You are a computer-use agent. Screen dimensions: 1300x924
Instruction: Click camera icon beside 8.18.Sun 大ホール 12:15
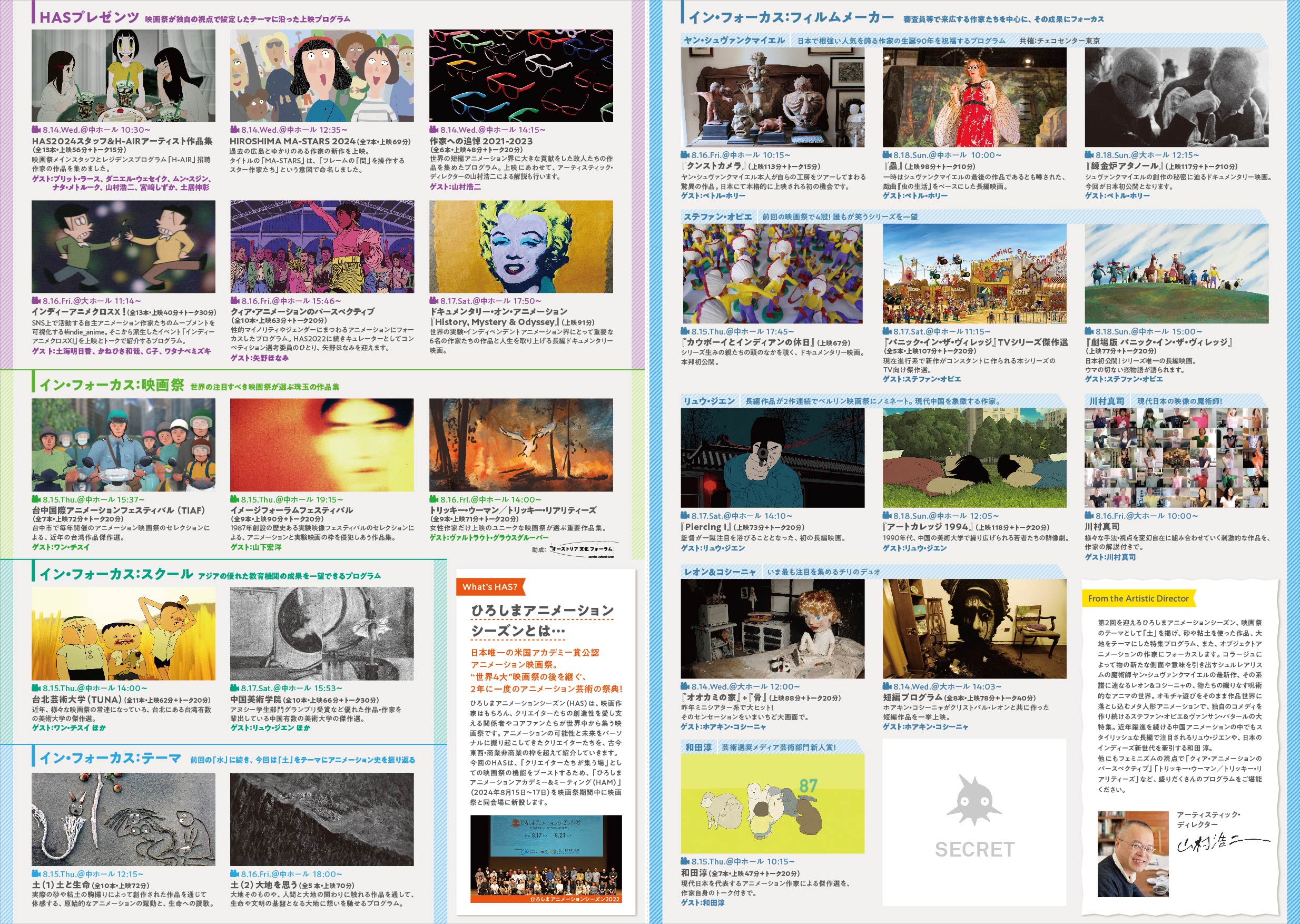1089,155
